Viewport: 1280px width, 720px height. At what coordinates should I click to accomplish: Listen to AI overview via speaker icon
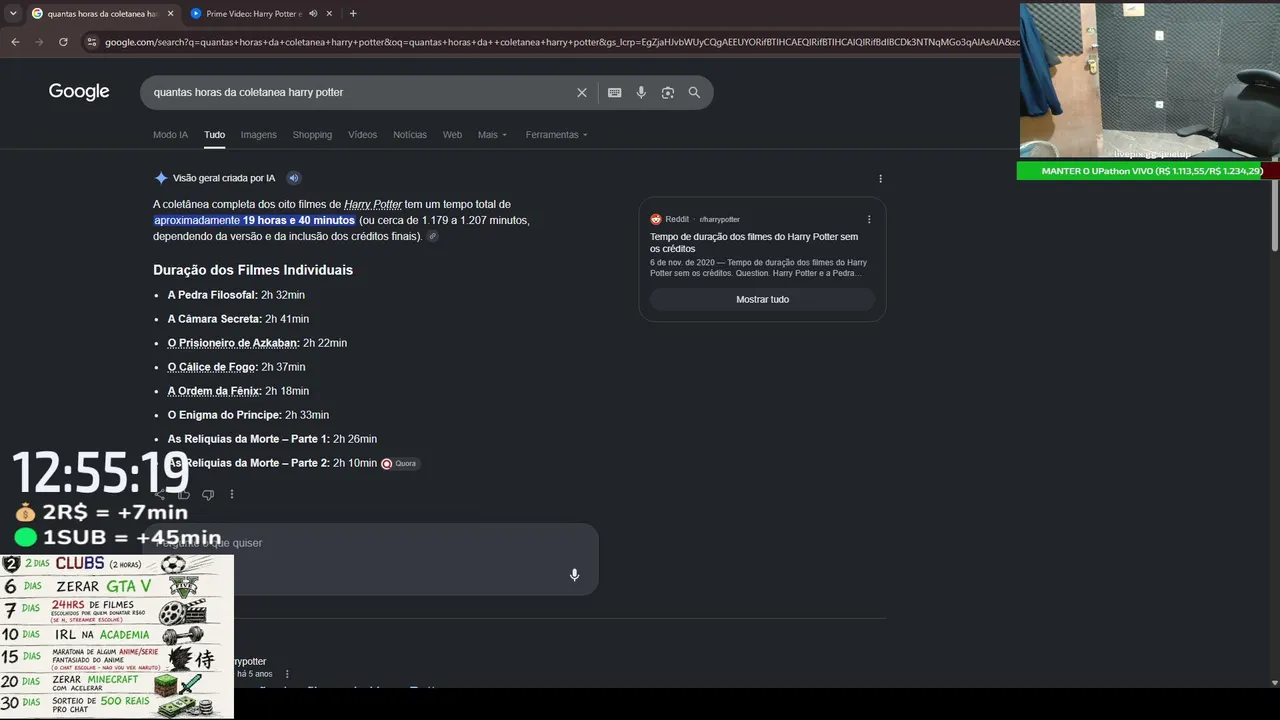[294, 178]
